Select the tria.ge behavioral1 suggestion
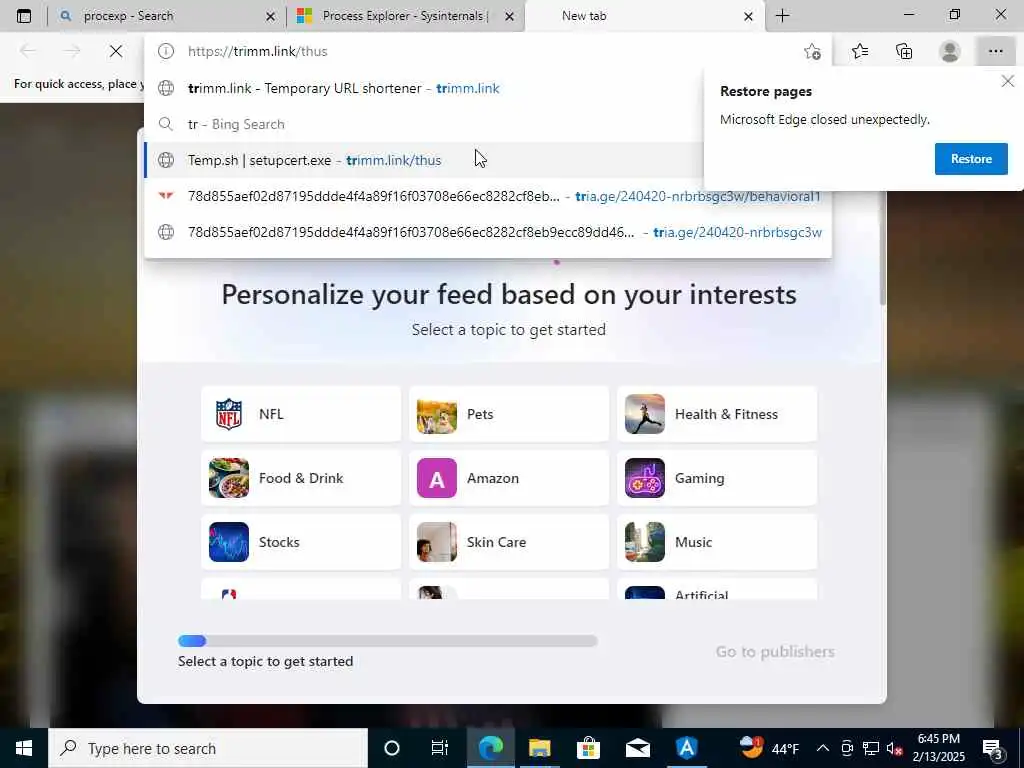Image resolution: width=1024 pixels, height=768 pixels. click(x=488, y=196)
